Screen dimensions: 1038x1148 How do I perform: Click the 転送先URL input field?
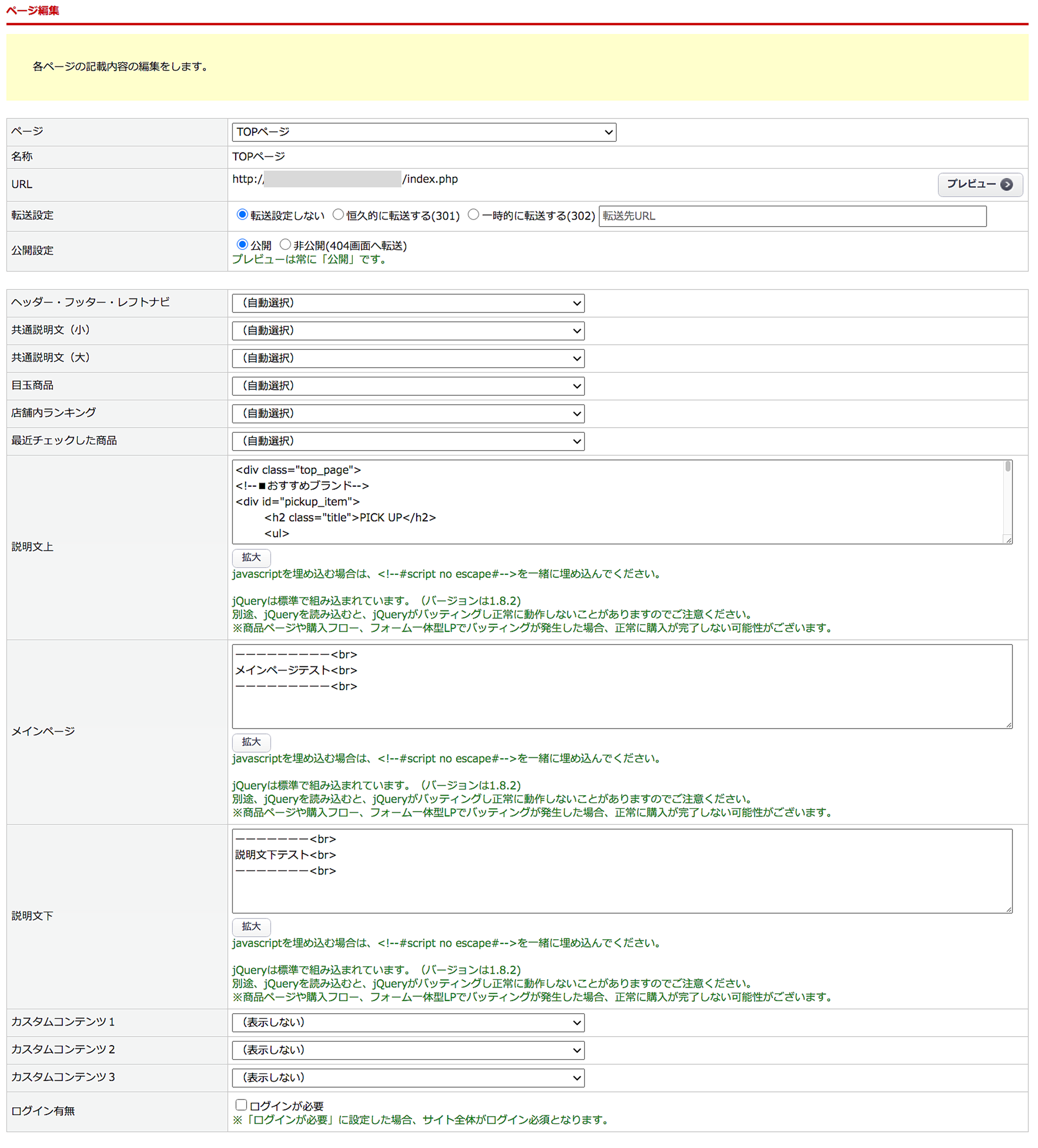(x=792, y=217)
